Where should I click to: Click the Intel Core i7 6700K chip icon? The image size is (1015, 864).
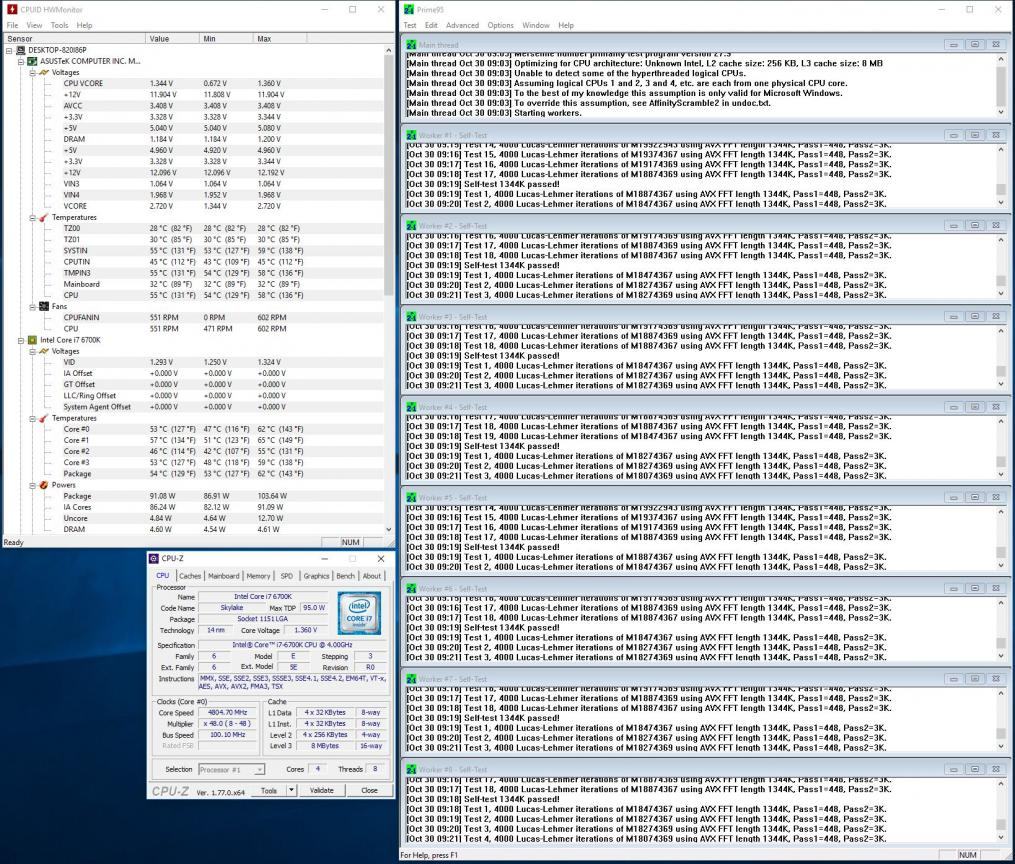click(x=32, y=340)
